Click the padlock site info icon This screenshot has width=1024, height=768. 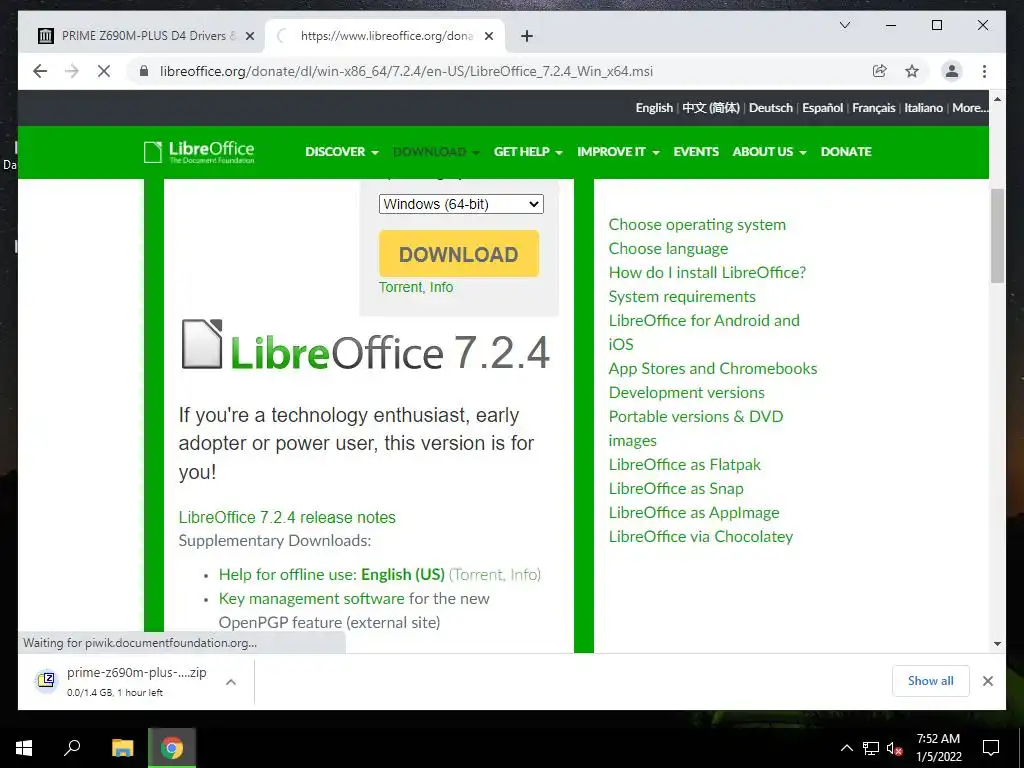[144, 71]
